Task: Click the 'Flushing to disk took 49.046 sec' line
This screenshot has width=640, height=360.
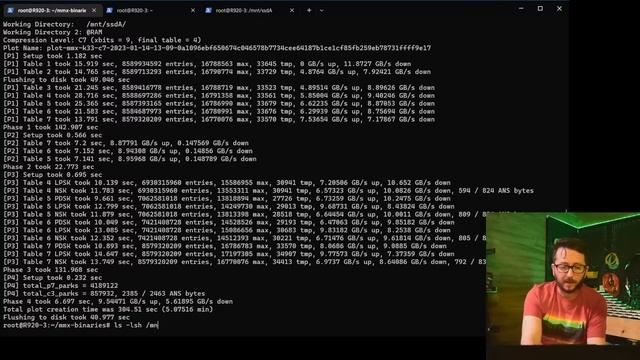Action: coord(67,80)
